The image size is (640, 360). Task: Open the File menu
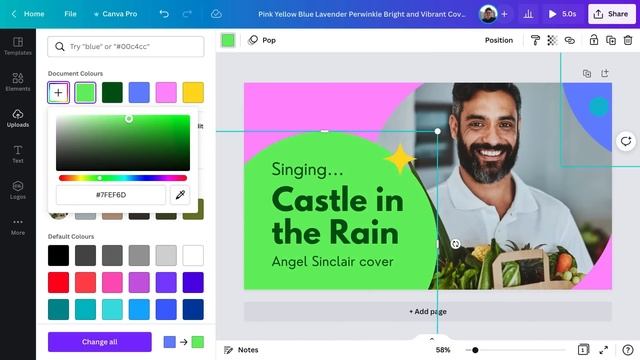pos(70,14)
